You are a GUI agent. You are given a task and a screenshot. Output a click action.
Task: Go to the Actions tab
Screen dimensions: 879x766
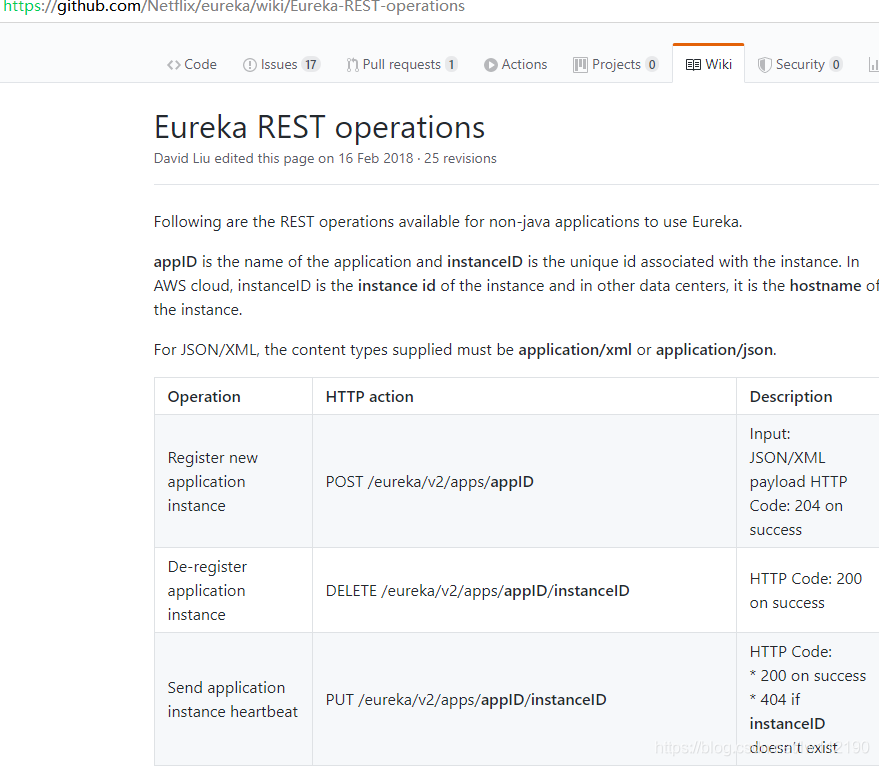(x=515, y=65)
